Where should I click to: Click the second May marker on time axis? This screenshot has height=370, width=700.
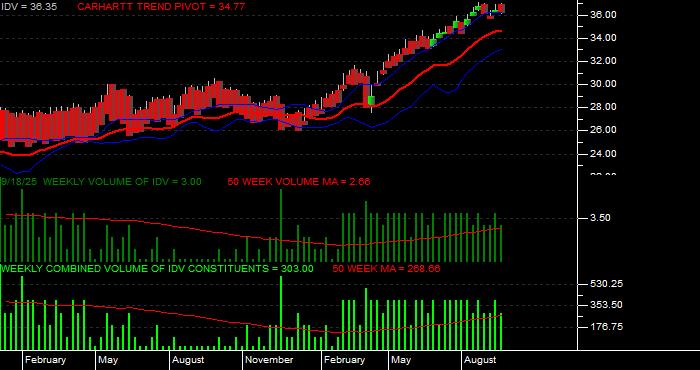400,360
